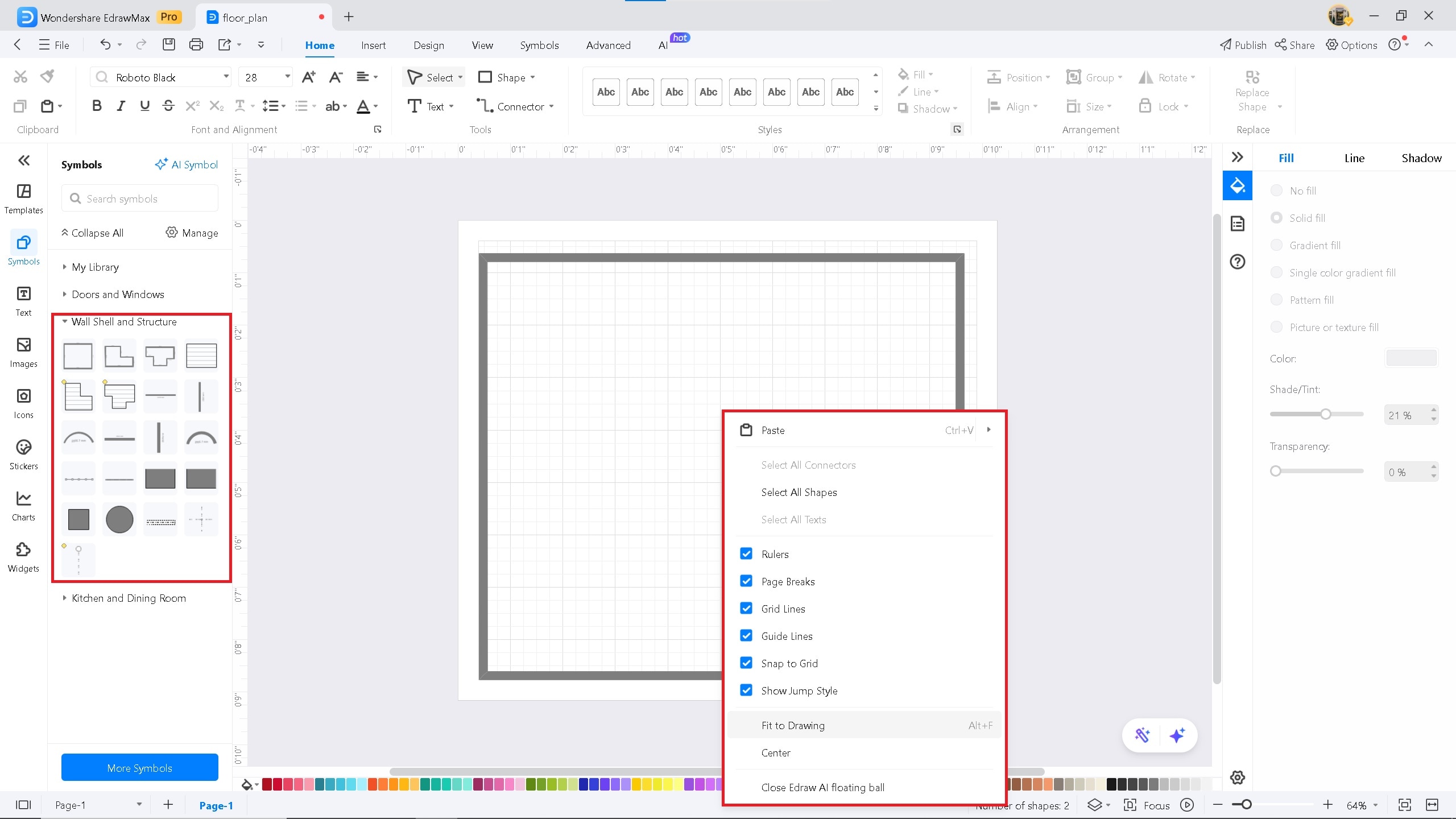Click the Print icon in the quick toolbar

coord(196,44)
